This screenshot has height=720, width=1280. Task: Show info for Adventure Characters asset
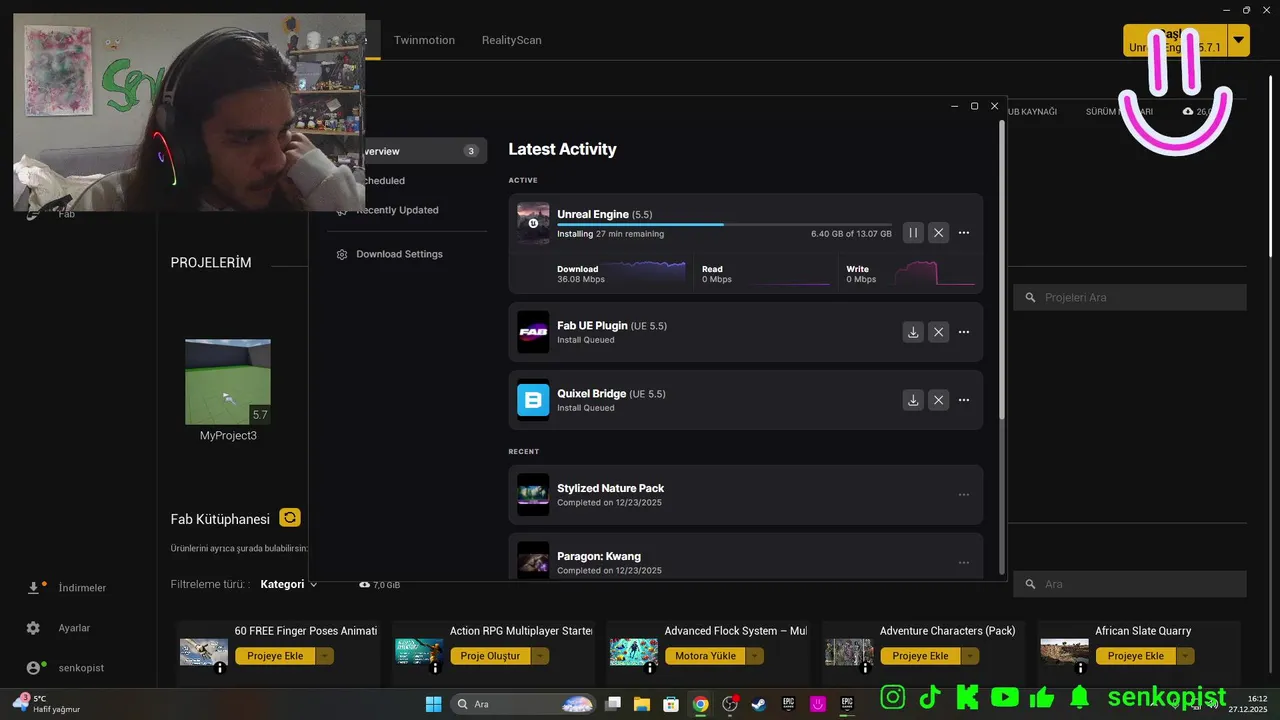(865, 668)
